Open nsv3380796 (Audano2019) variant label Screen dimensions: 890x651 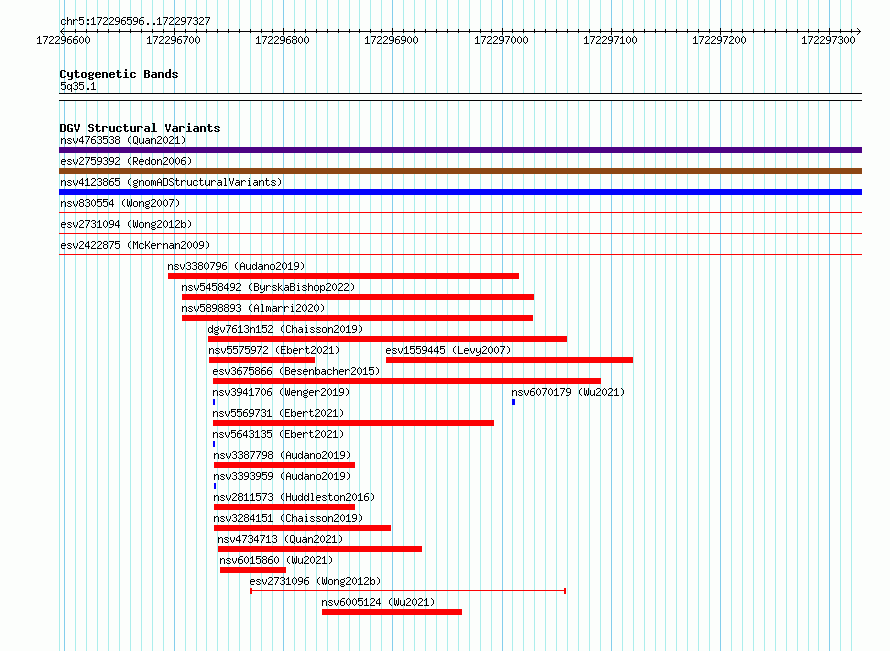click(236, 266)
